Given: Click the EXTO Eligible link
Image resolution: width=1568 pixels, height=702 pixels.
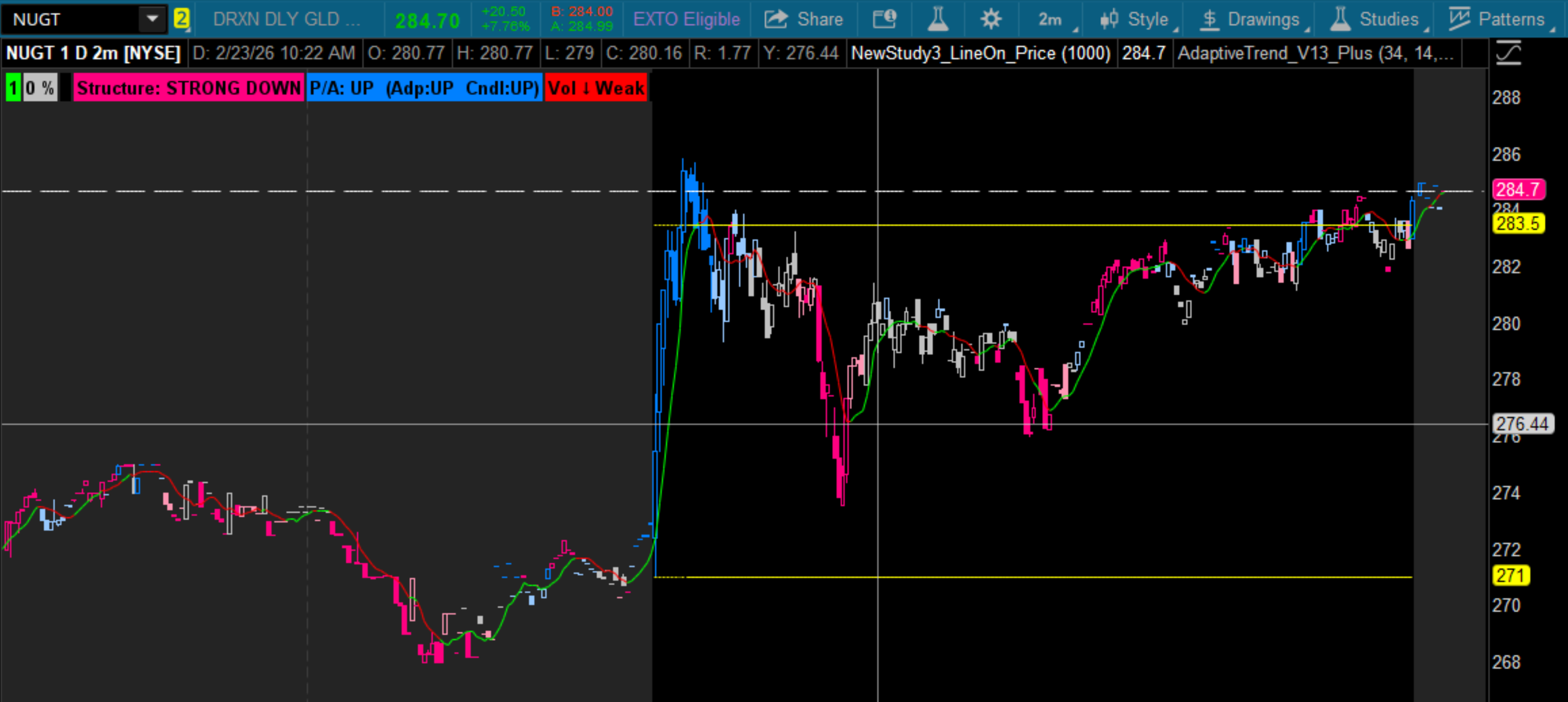Looking at the screenshot, I should [686, 19].
